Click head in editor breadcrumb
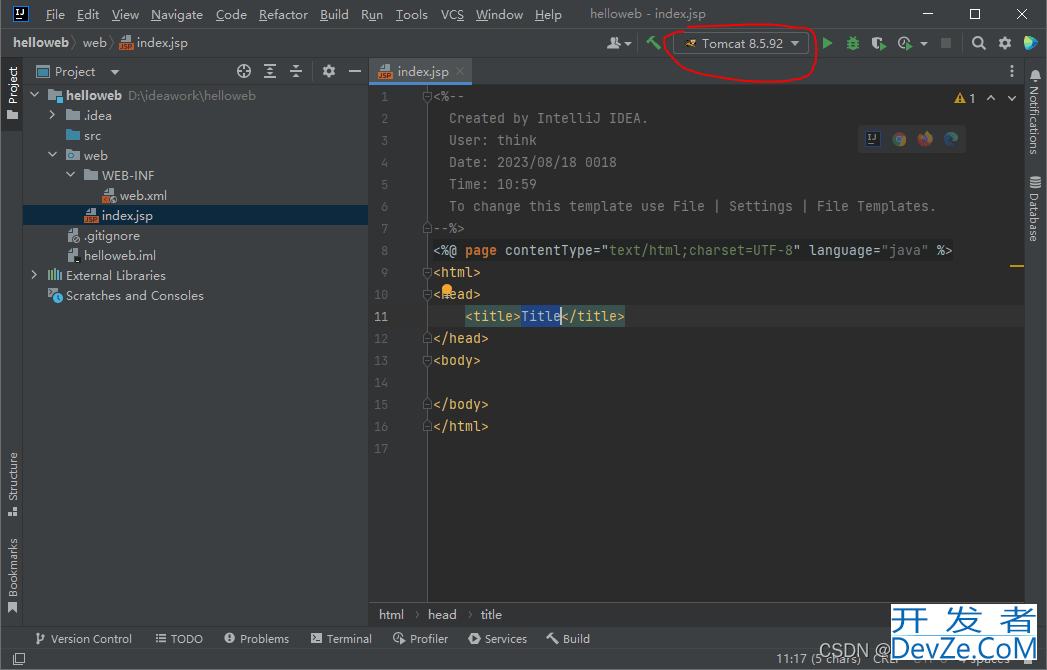The image size is (1047, 670). click(442, 615)
